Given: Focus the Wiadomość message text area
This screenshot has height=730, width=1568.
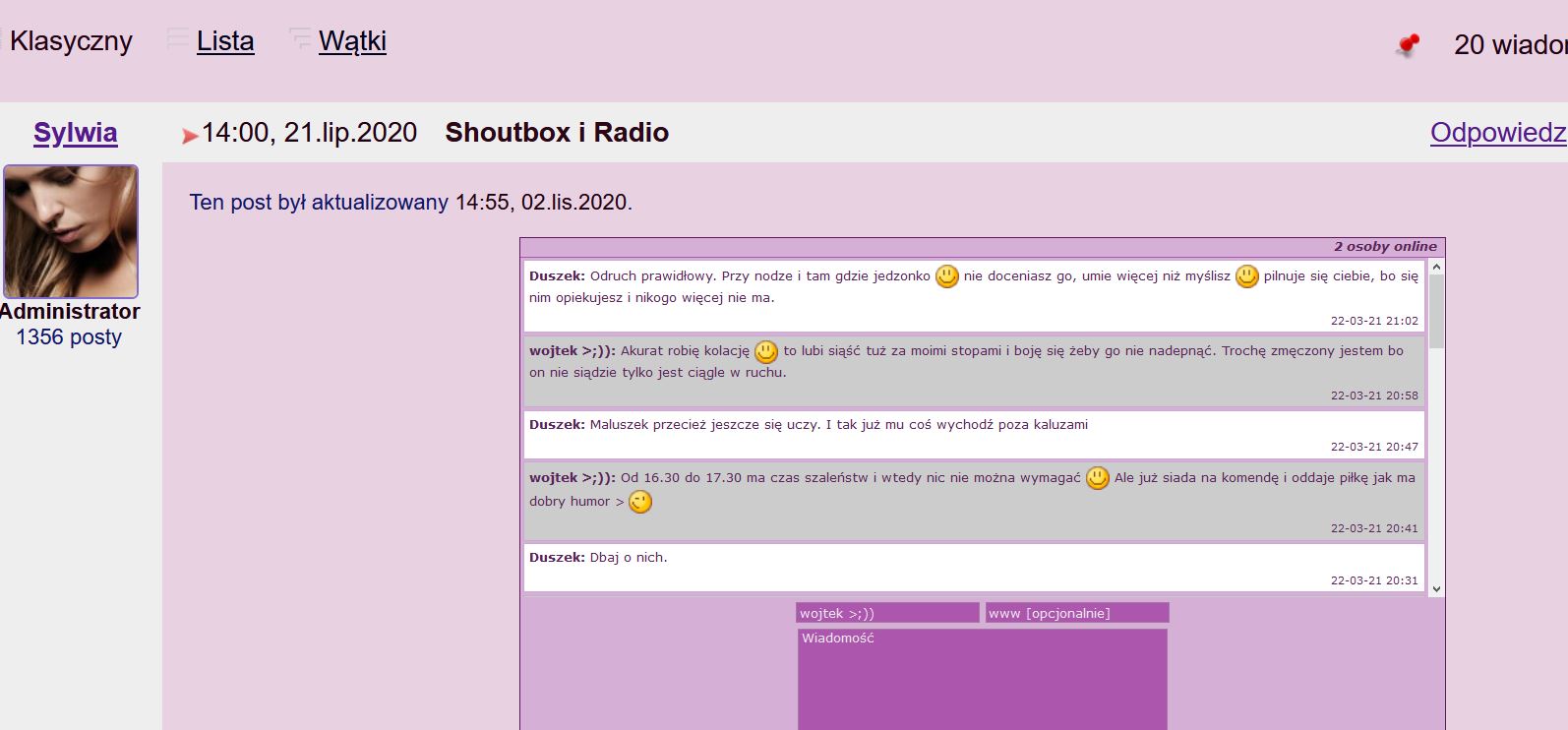Looking at the screenshot, I should (x=982, y=679).
